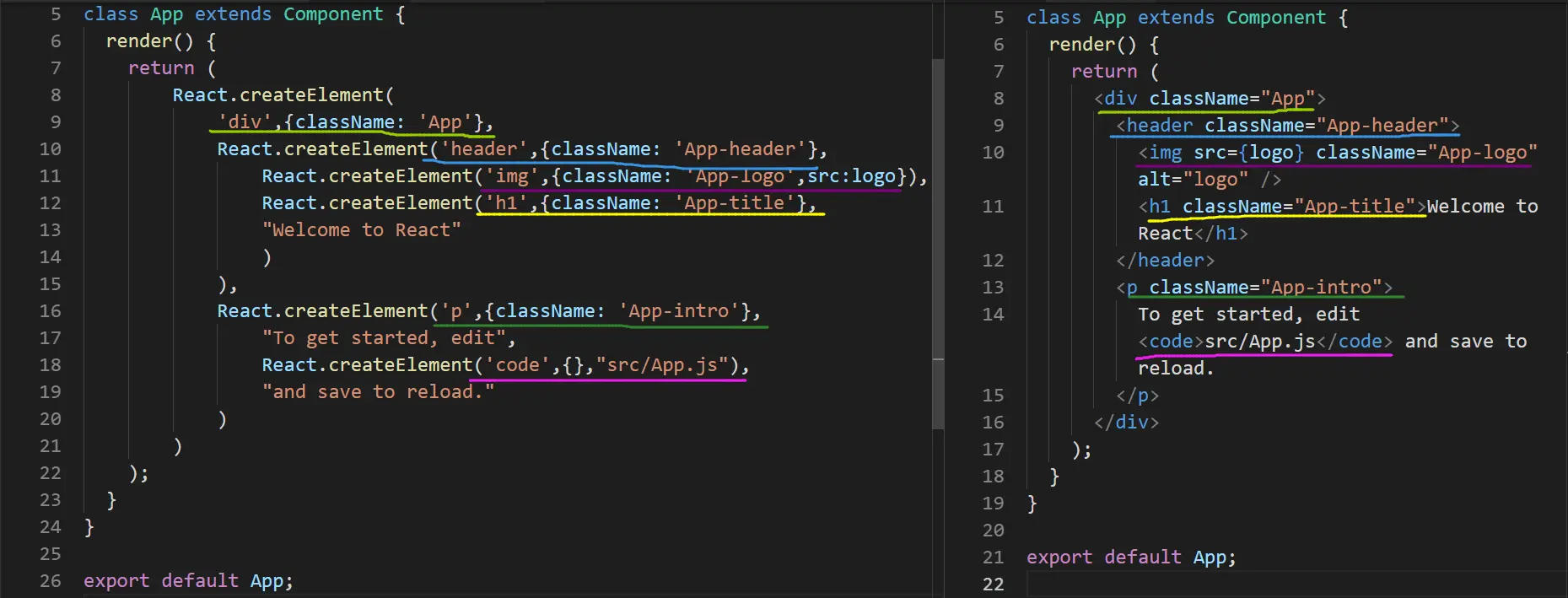Click '</p>' closing tag in right editor
The width and height of the screenshot is (1568, 598).
(x=1138, y=396)
